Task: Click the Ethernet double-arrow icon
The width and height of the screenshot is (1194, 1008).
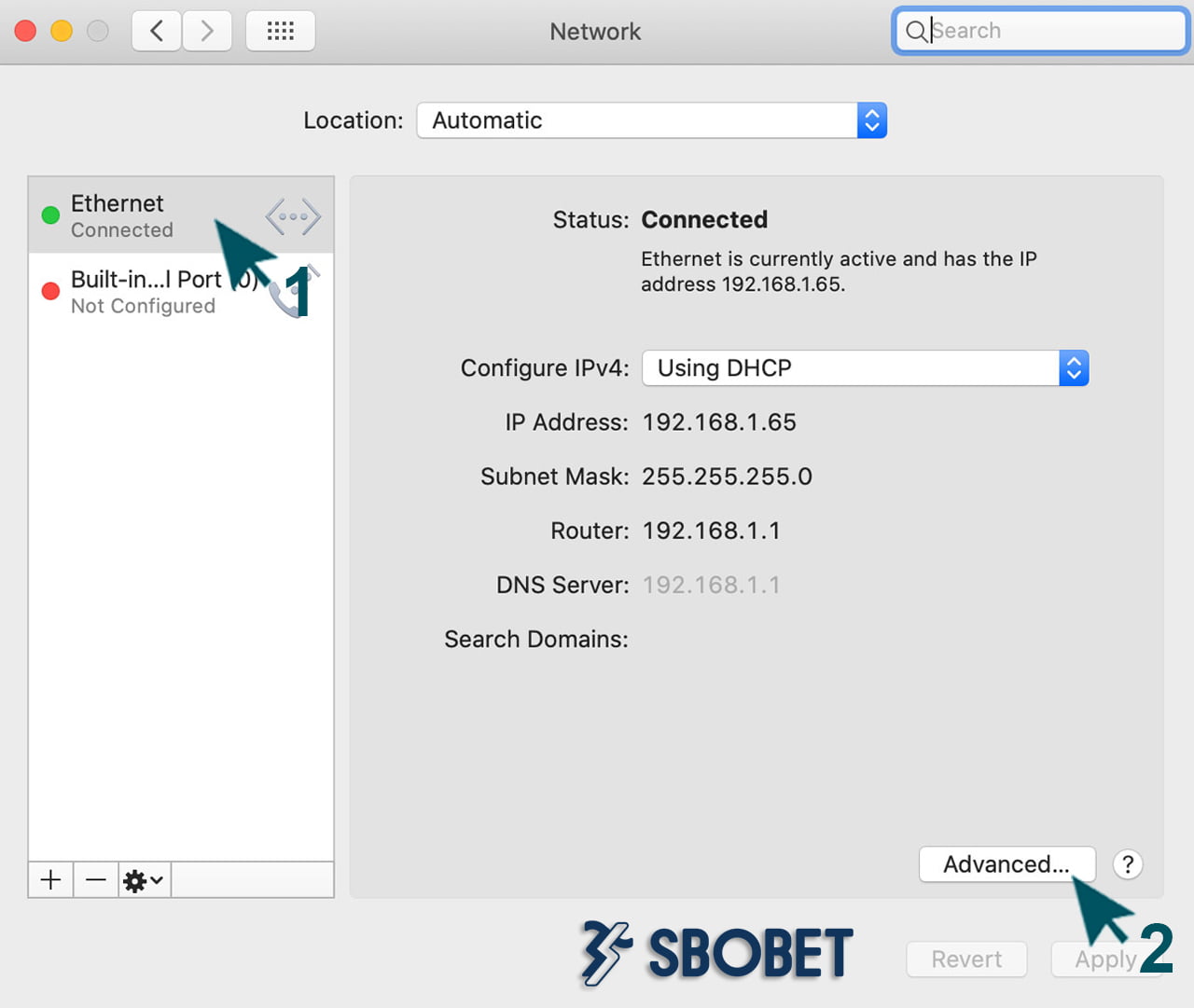Action: tap(293, 216)
